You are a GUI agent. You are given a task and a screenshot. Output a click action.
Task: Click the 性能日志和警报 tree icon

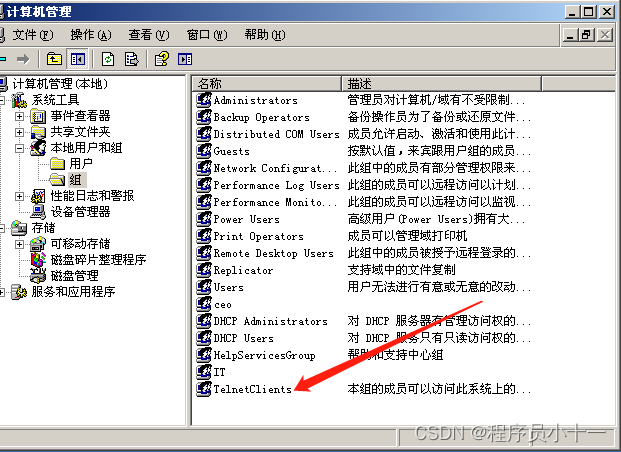tap(38, 196)
